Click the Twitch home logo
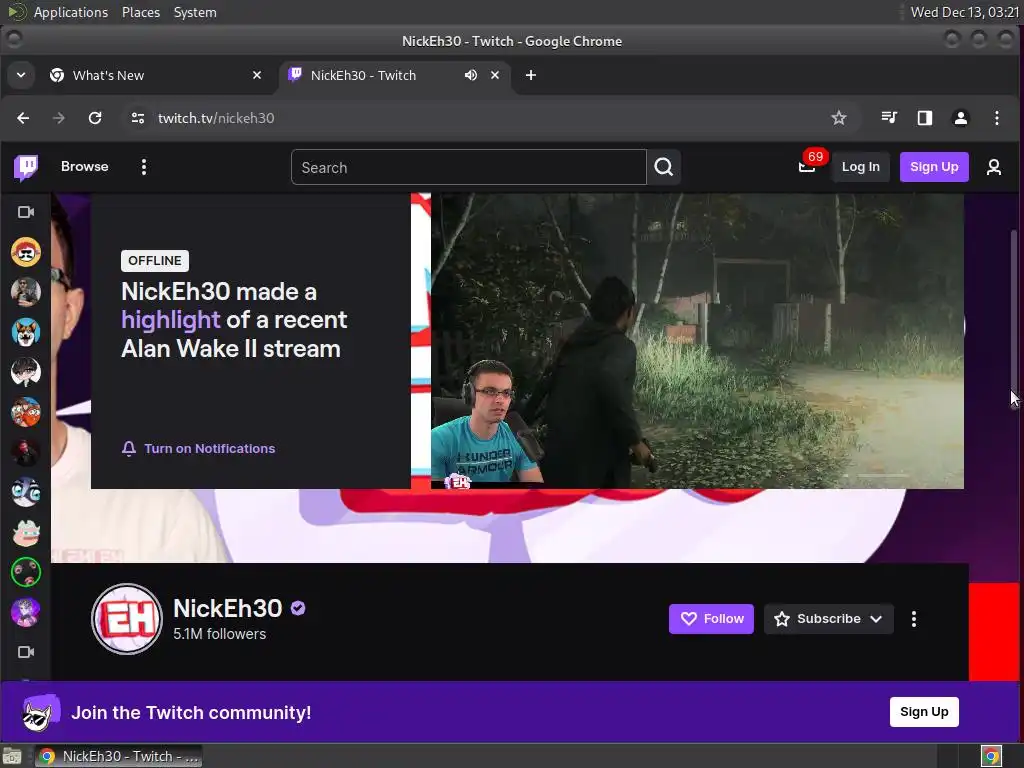The height and width of the screenshot is (768, 1024). [x=26, y=167]
